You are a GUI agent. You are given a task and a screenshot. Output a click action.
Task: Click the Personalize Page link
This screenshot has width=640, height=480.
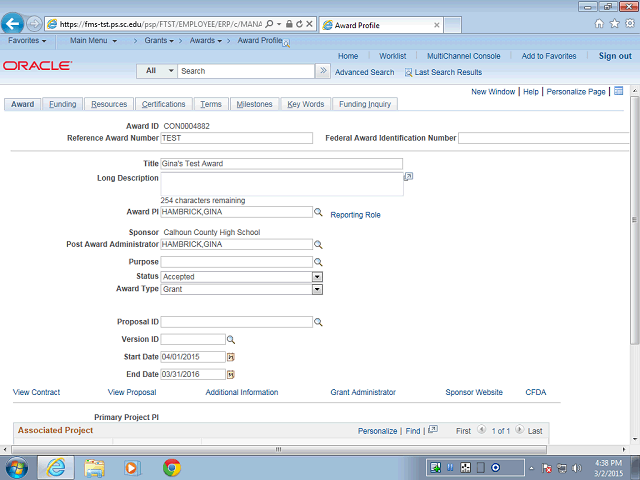(x=576, y=91)
